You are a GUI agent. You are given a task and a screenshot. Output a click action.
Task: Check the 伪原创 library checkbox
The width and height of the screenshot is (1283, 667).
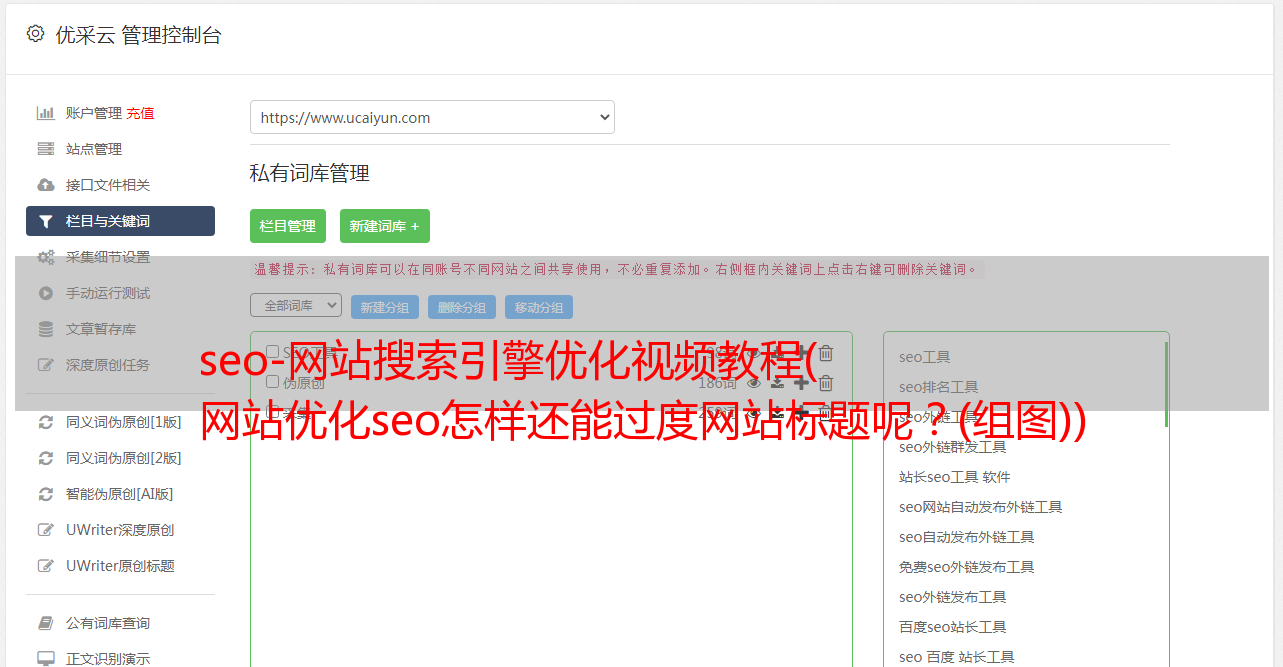pos(272,382)
